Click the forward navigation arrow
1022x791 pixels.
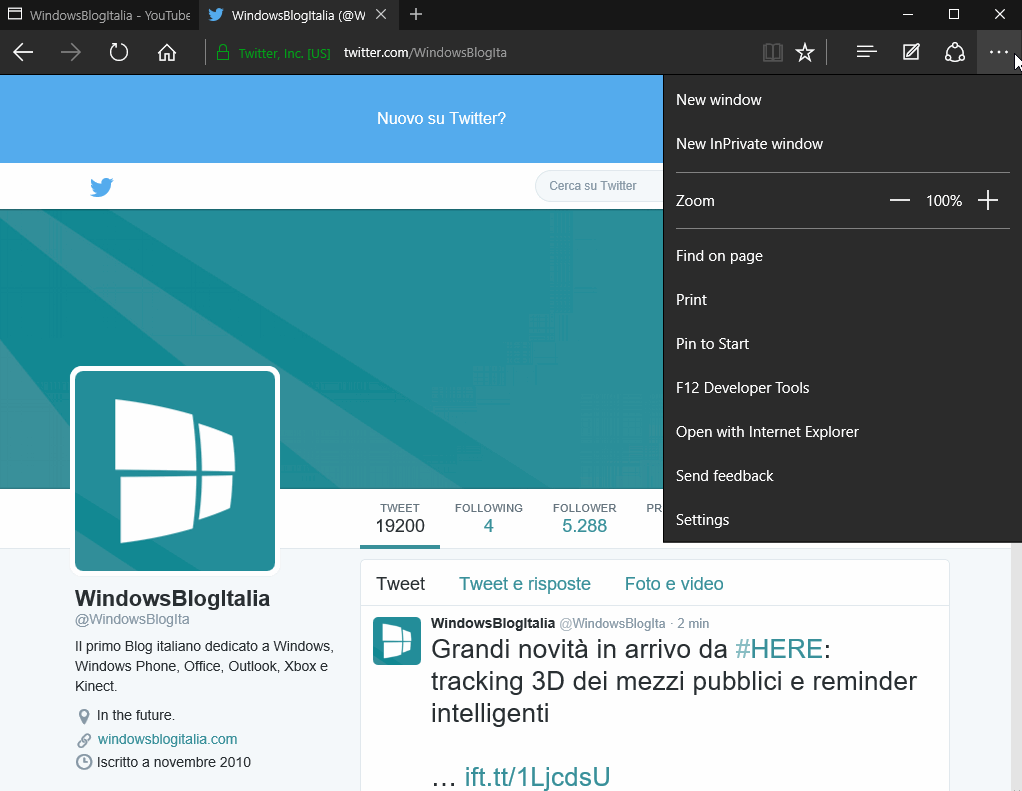[70, 52]
